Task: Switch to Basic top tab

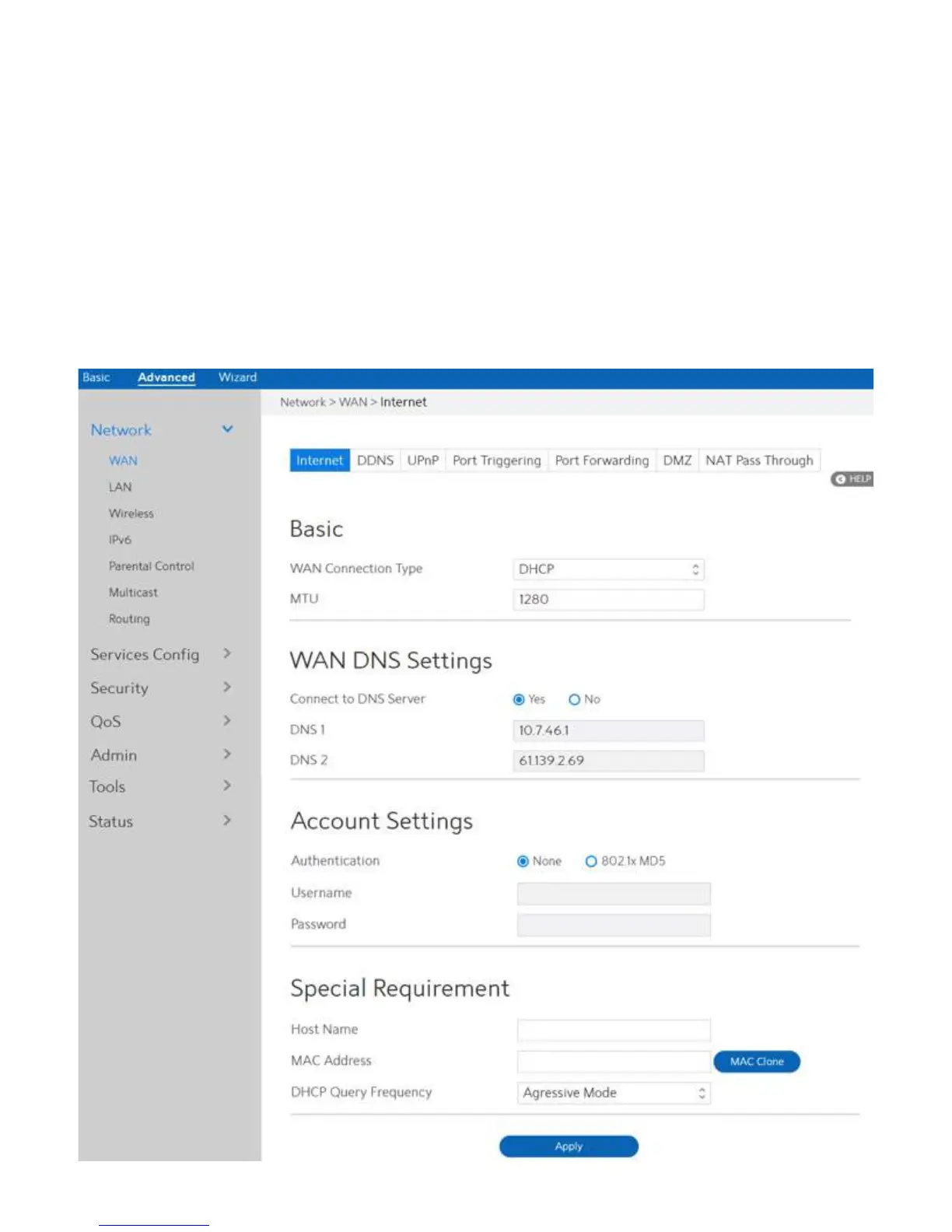Action: pos(96,377)
